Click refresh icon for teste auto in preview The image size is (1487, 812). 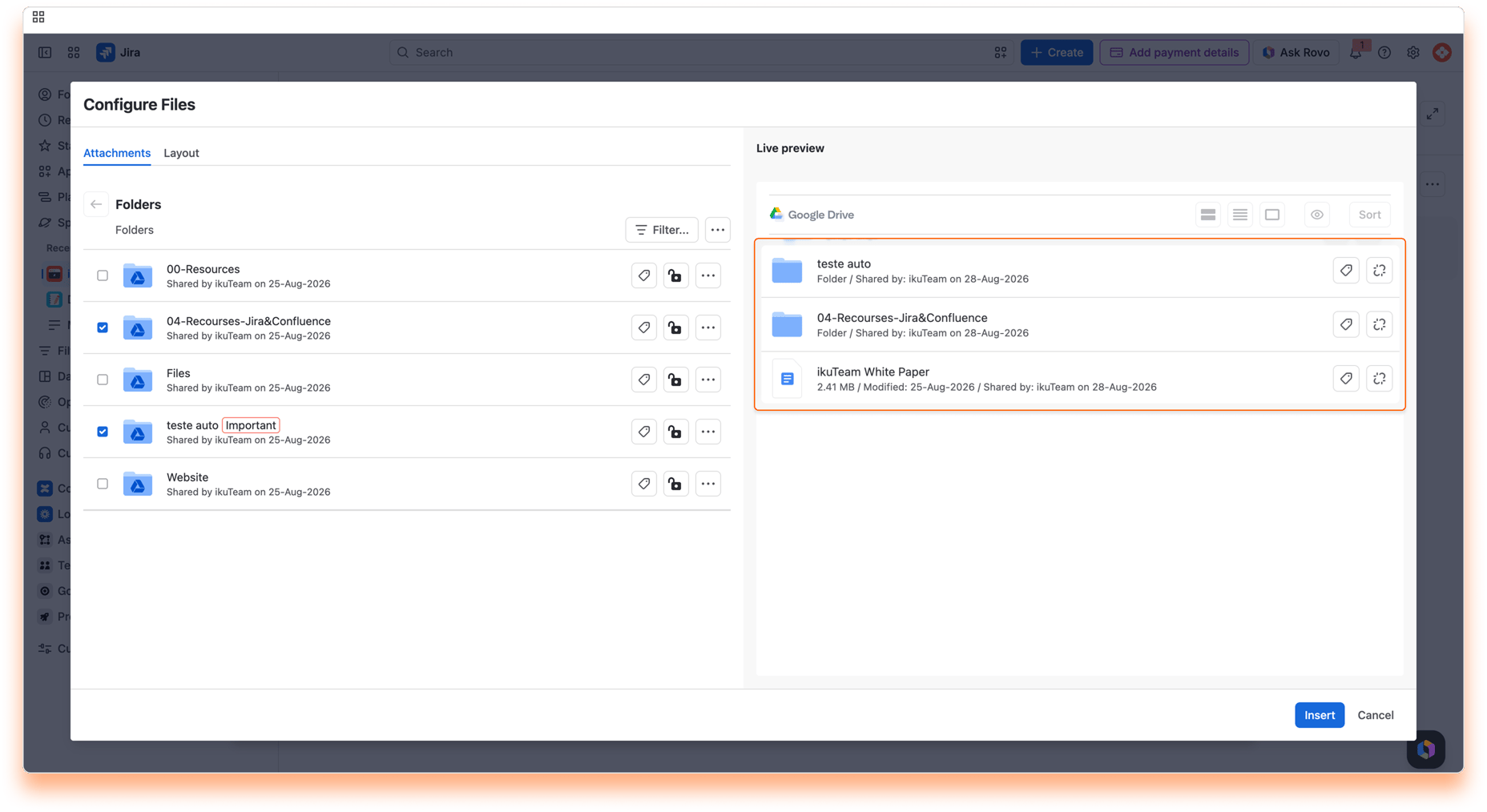pyautogui.click(x=1380, y=271)
